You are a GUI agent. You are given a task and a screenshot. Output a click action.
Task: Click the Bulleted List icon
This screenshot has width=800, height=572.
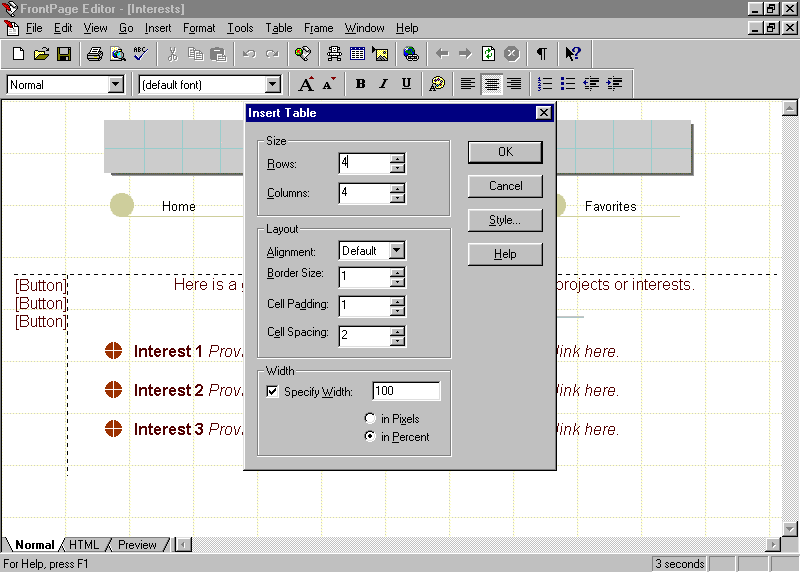point(568,84)
